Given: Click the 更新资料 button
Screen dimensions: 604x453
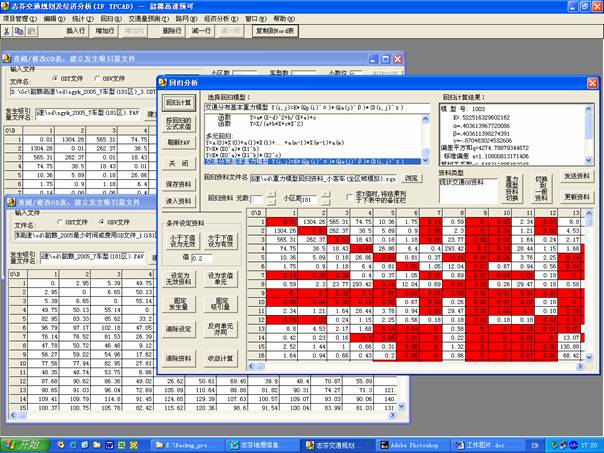Looking at the screenshot, I should pos(577,197).
